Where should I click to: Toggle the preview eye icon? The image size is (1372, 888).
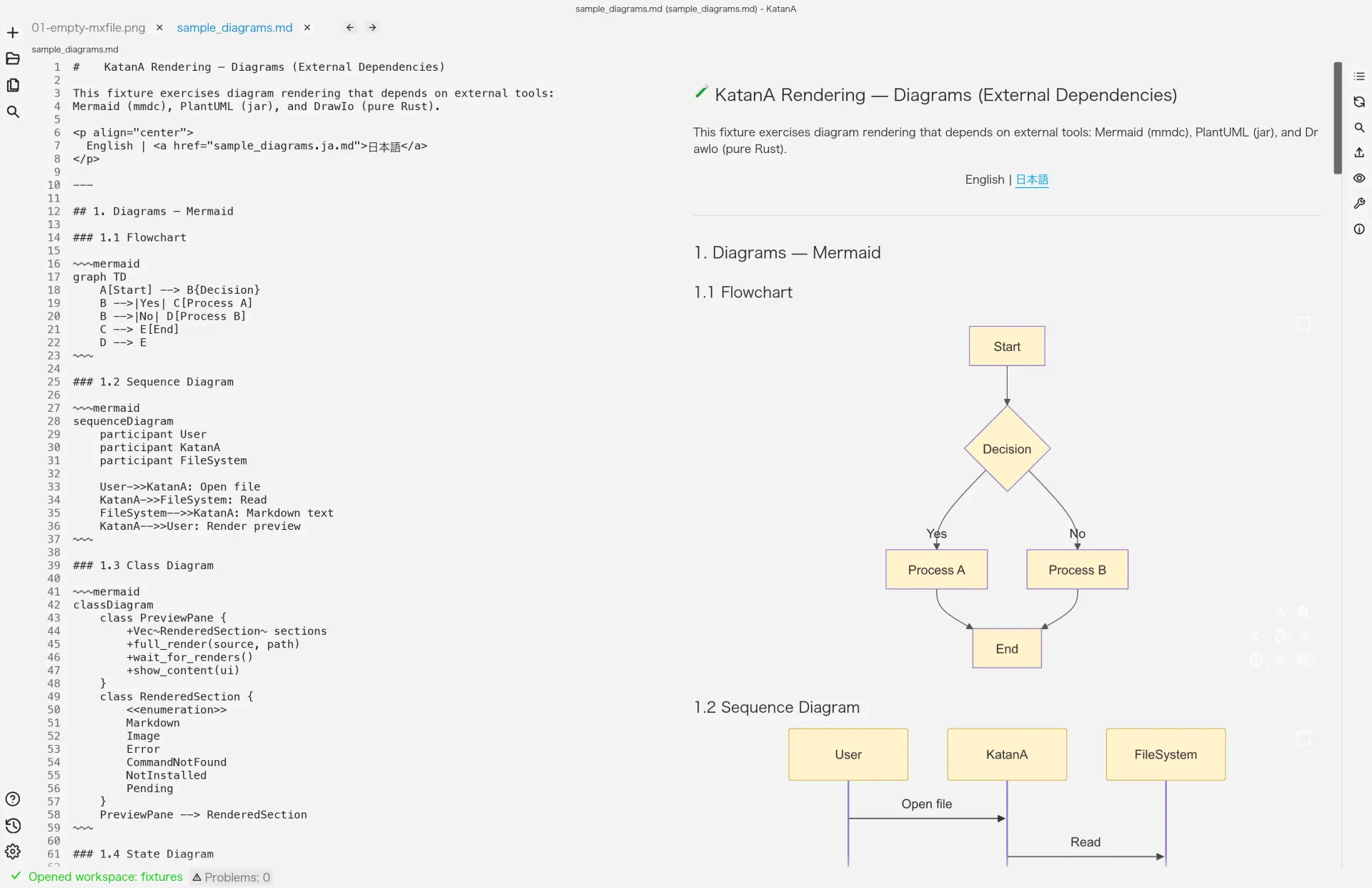pos(1359,178)
